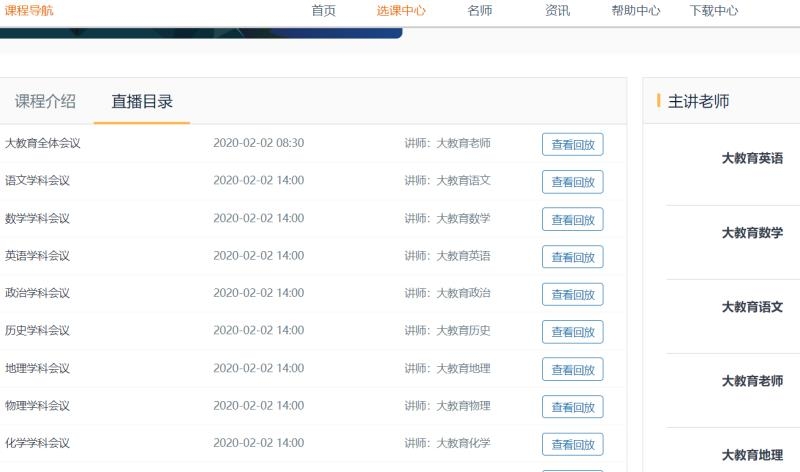
Task: Open 帮助中心 navigation item
Action: (x=636, y=11)
